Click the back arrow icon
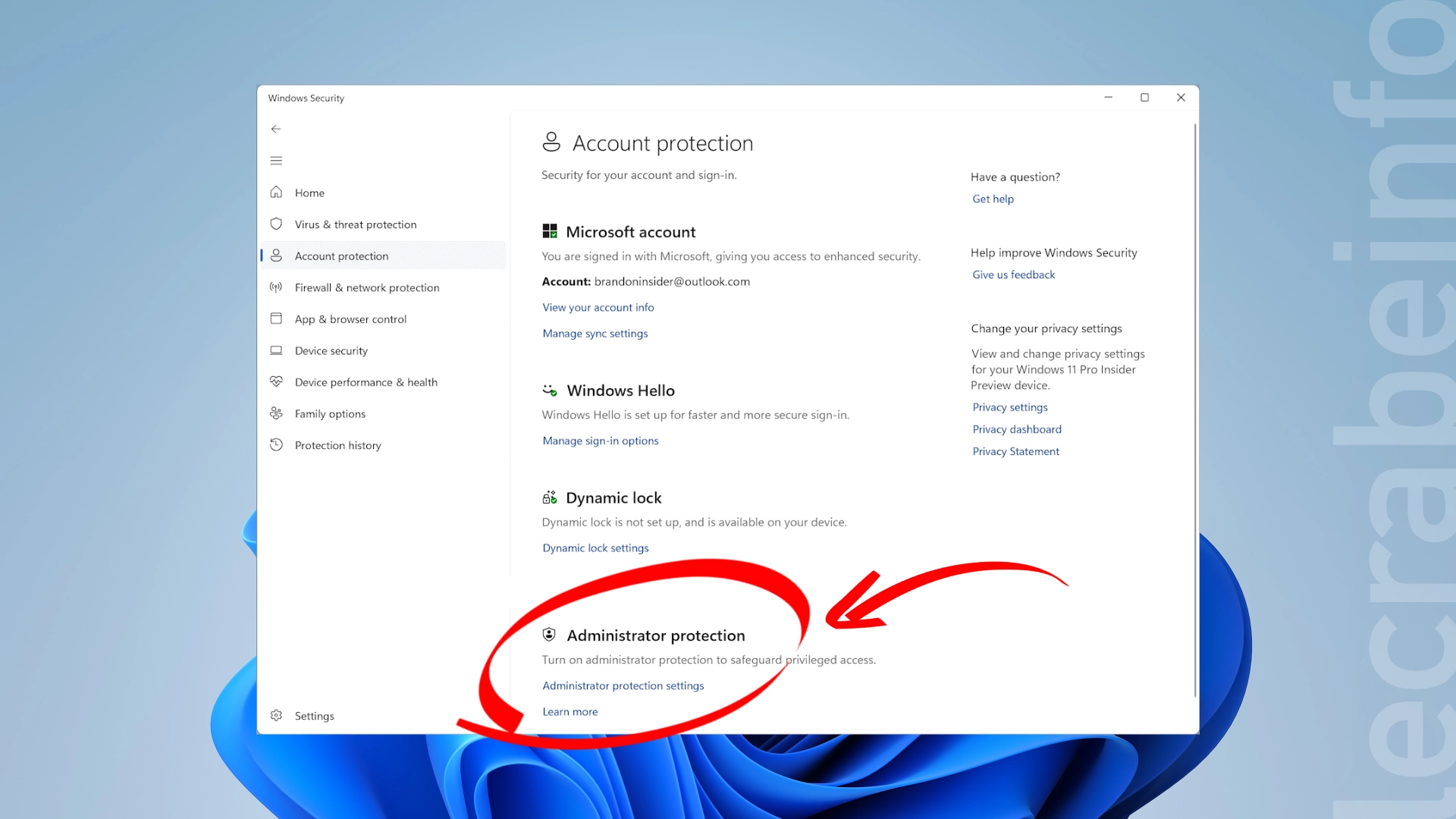The width and height of the screenshot is (1456, 819). 276,129
